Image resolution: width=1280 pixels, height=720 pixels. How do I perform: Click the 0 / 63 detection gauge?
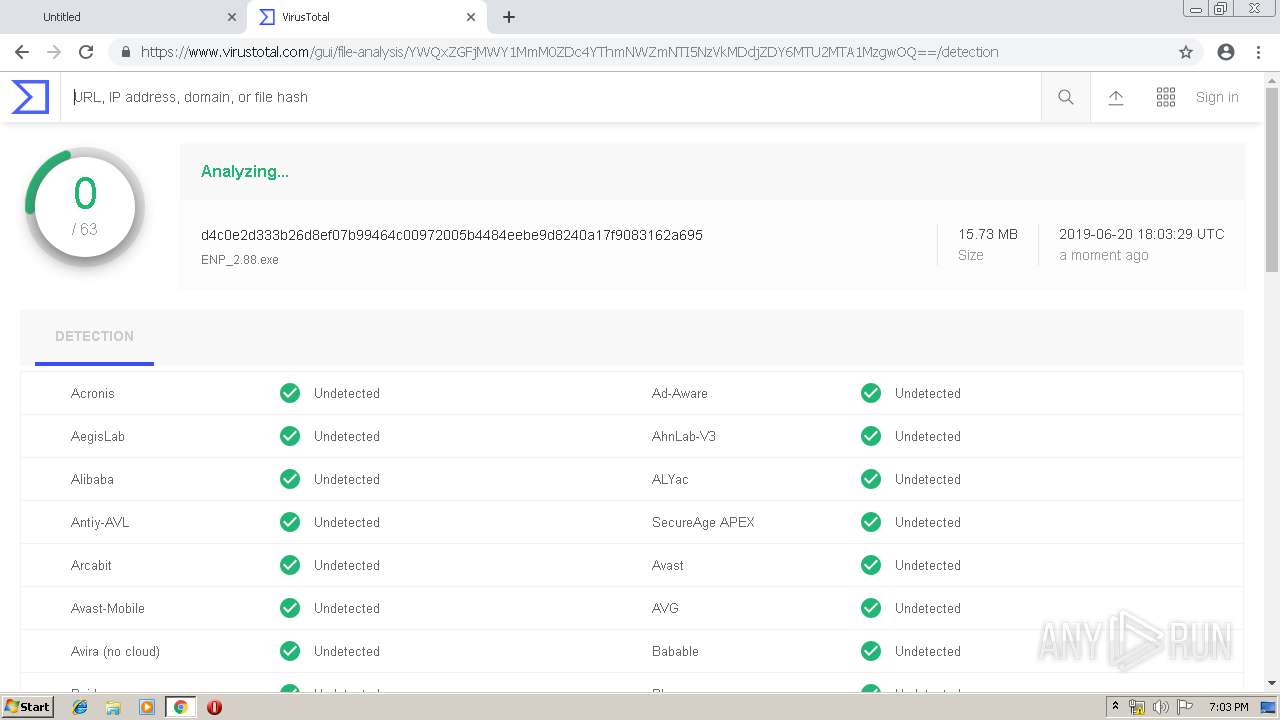pos(85,207)
